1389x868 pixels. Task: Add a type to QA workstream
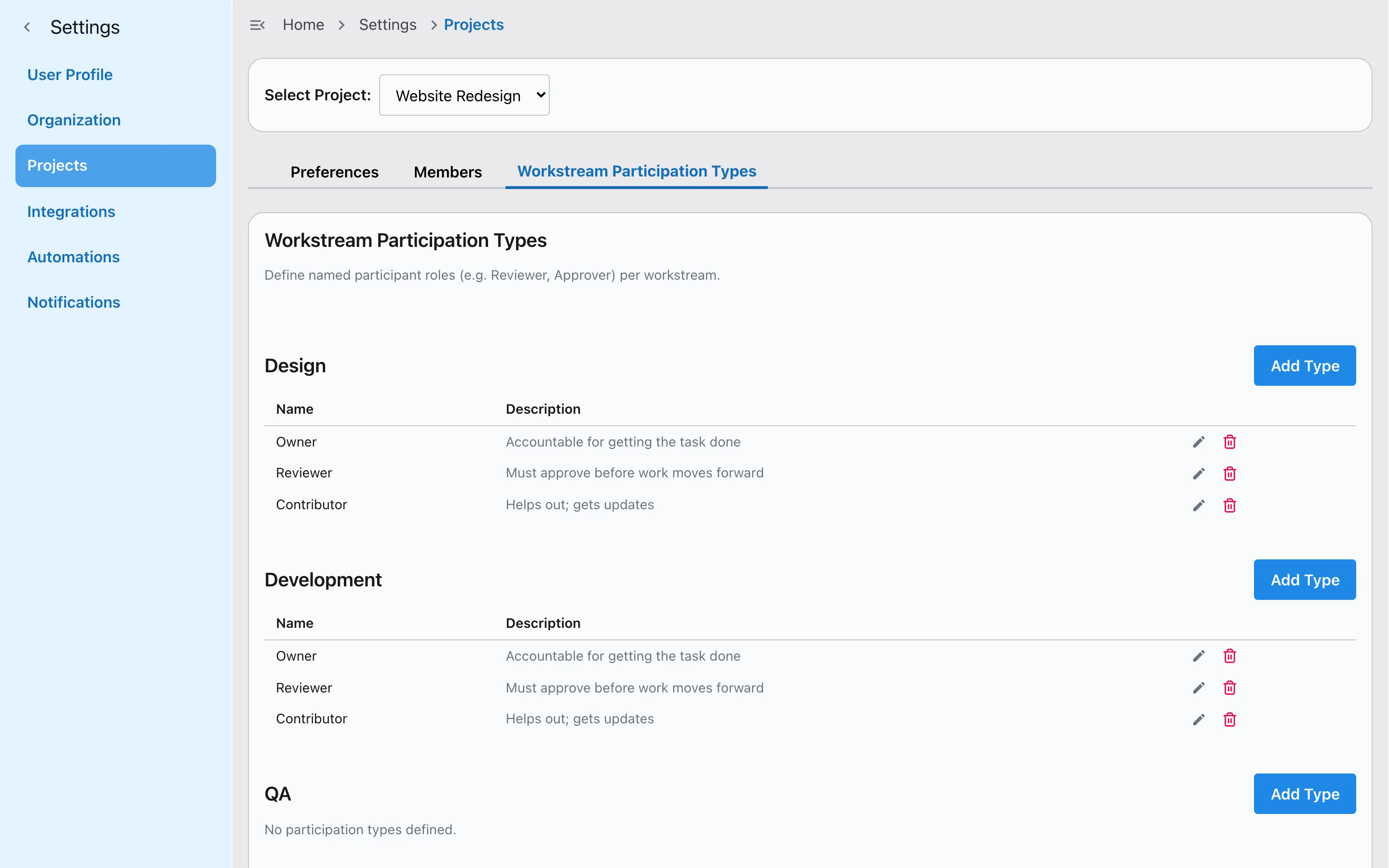coord(1305,794)
